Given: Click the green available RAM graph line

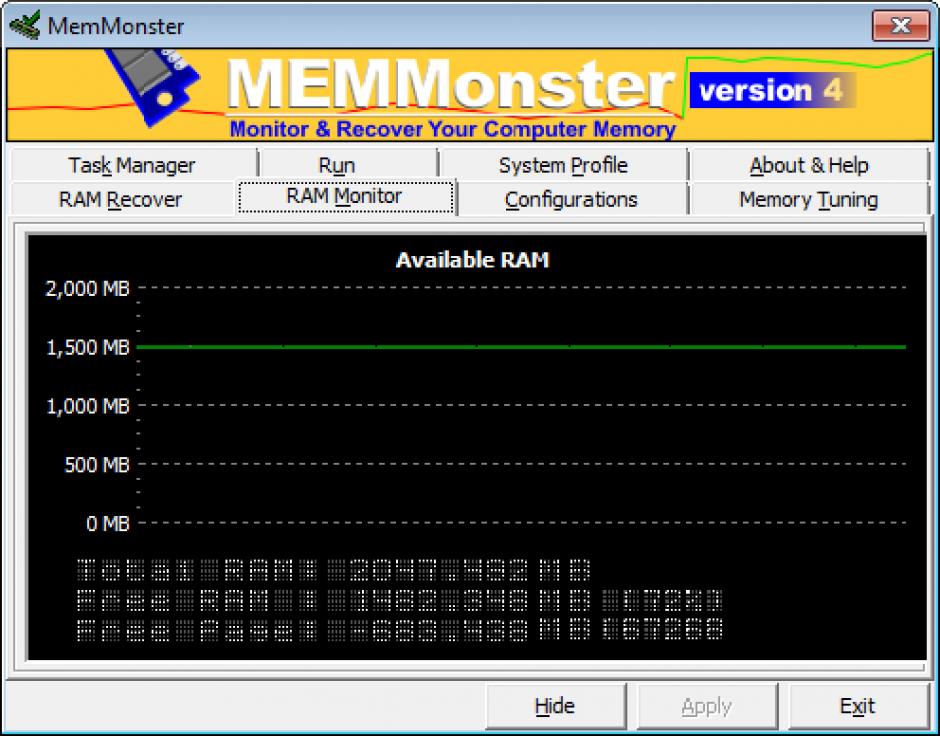Looking at the screenshot, I should click(x=521, y=346).
